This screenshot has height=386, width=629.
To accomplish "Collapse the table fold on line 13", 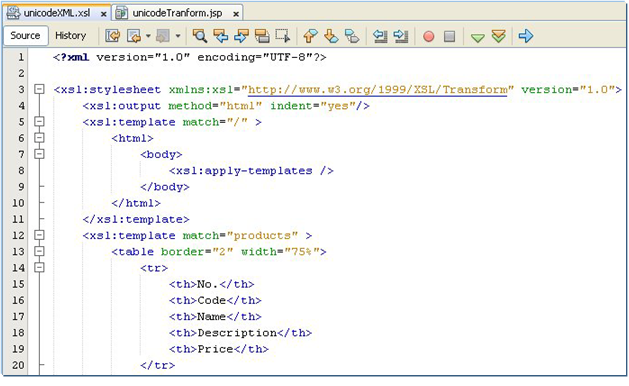I will tap(39, 251).
